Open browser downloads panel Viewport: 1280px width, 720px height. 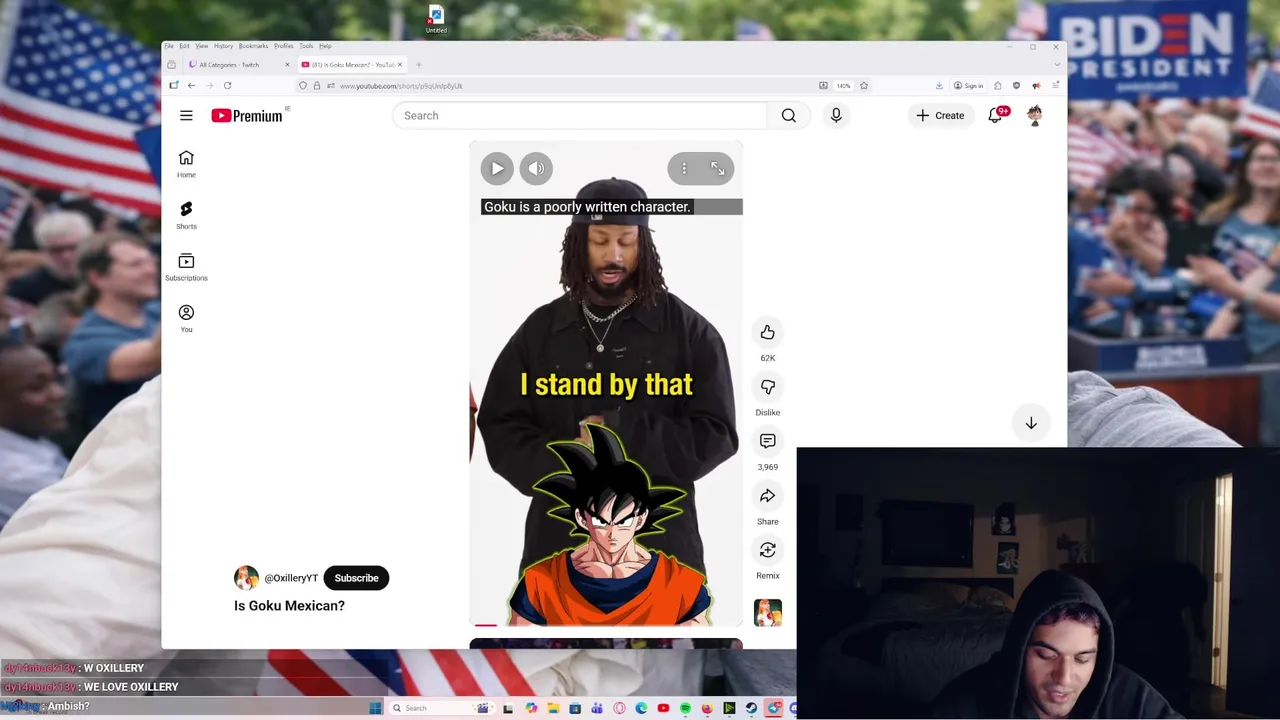coord(939,86)
